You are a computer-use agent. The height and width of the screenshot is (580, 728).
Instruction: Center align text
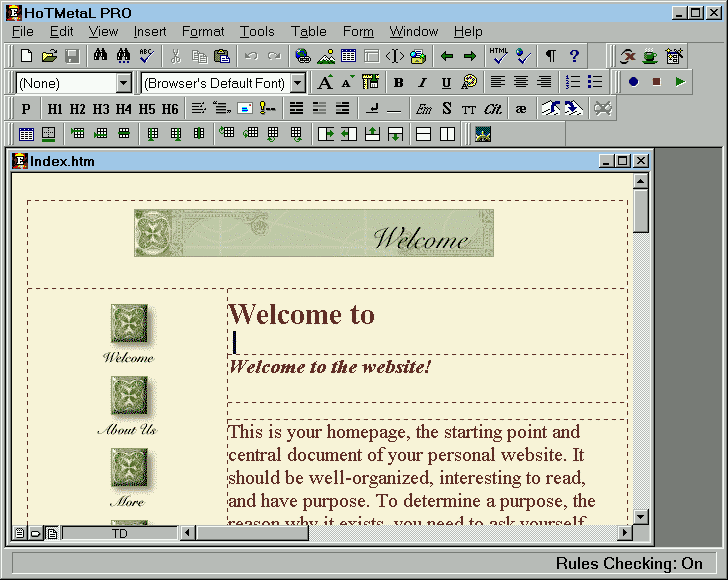click(521, 83)
